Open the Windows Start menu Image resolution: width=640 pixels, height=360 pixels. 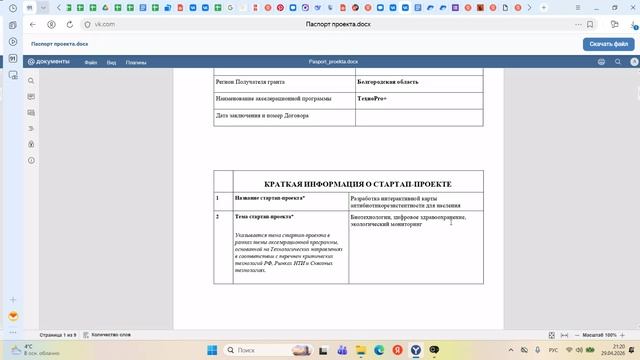(x=212, y=350)
